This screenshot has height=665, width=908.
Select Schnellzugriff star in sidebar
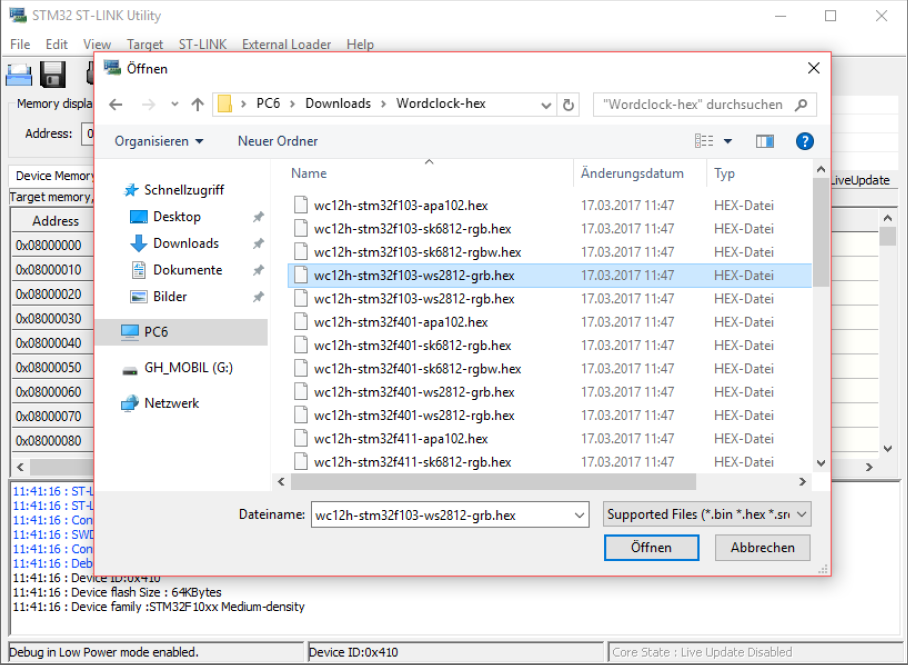pyautogui.click(x=131, y=190)
